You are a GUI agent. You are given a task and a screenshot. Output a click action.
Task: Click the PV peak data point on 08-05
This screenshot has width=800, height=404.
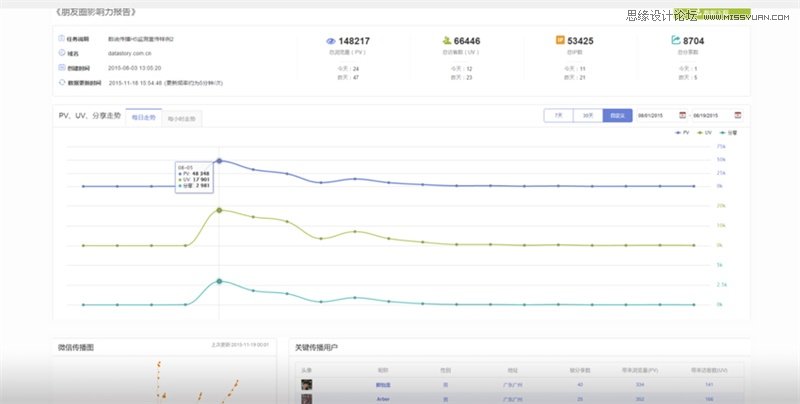[219, 161]
